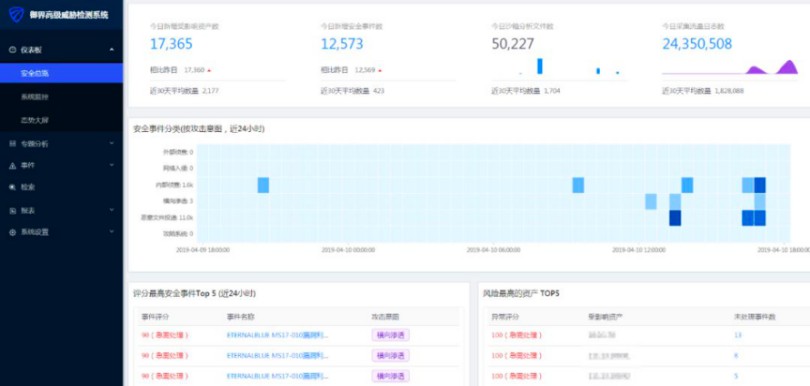Click the 未处理事件数 column header

(755, 316)
